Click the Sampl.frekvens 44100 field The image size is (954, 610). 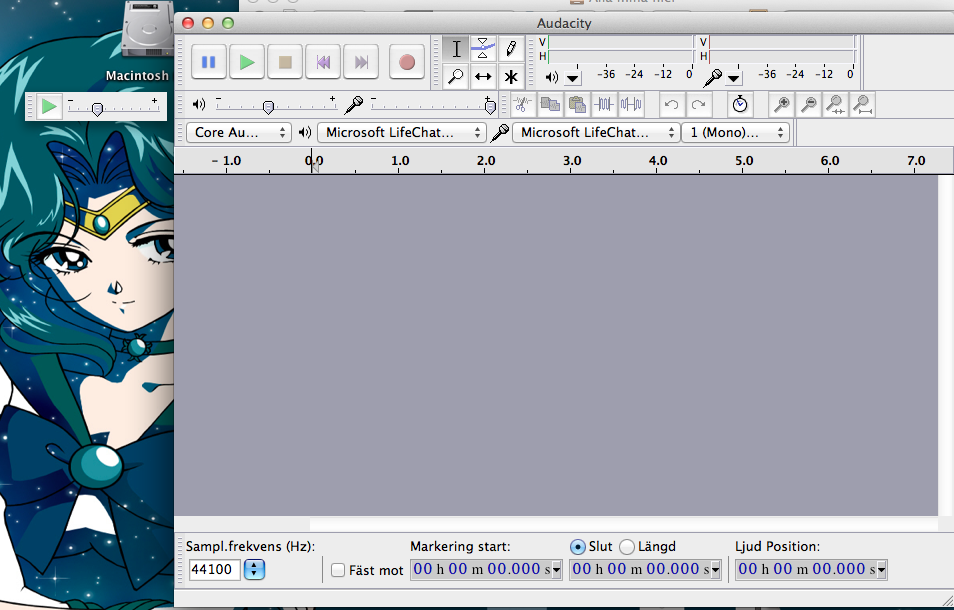click(215, 569)
